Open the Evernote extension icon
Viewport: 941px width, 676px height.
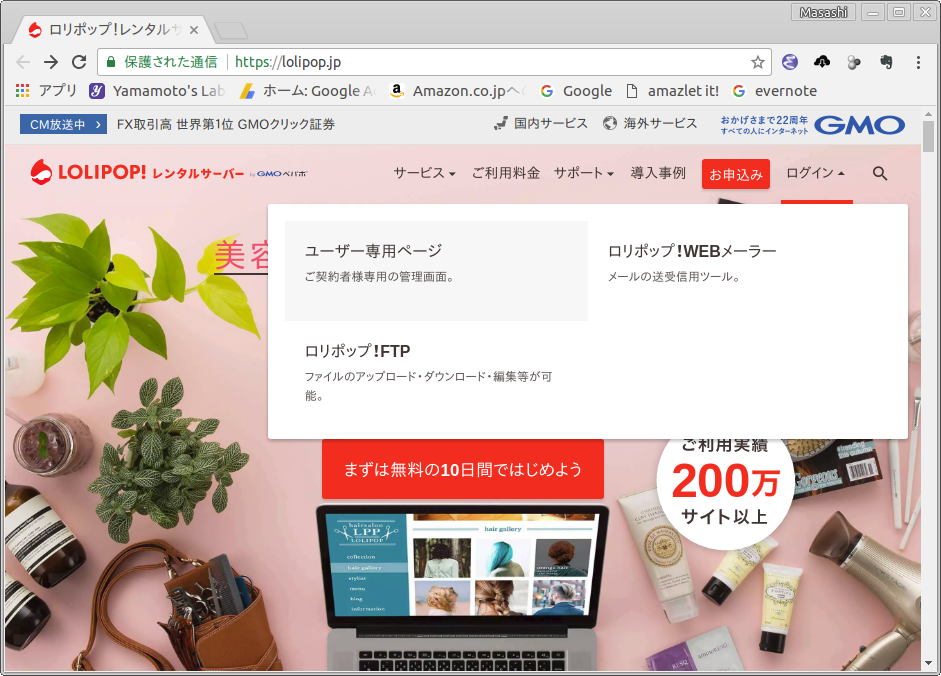point(885,62)
